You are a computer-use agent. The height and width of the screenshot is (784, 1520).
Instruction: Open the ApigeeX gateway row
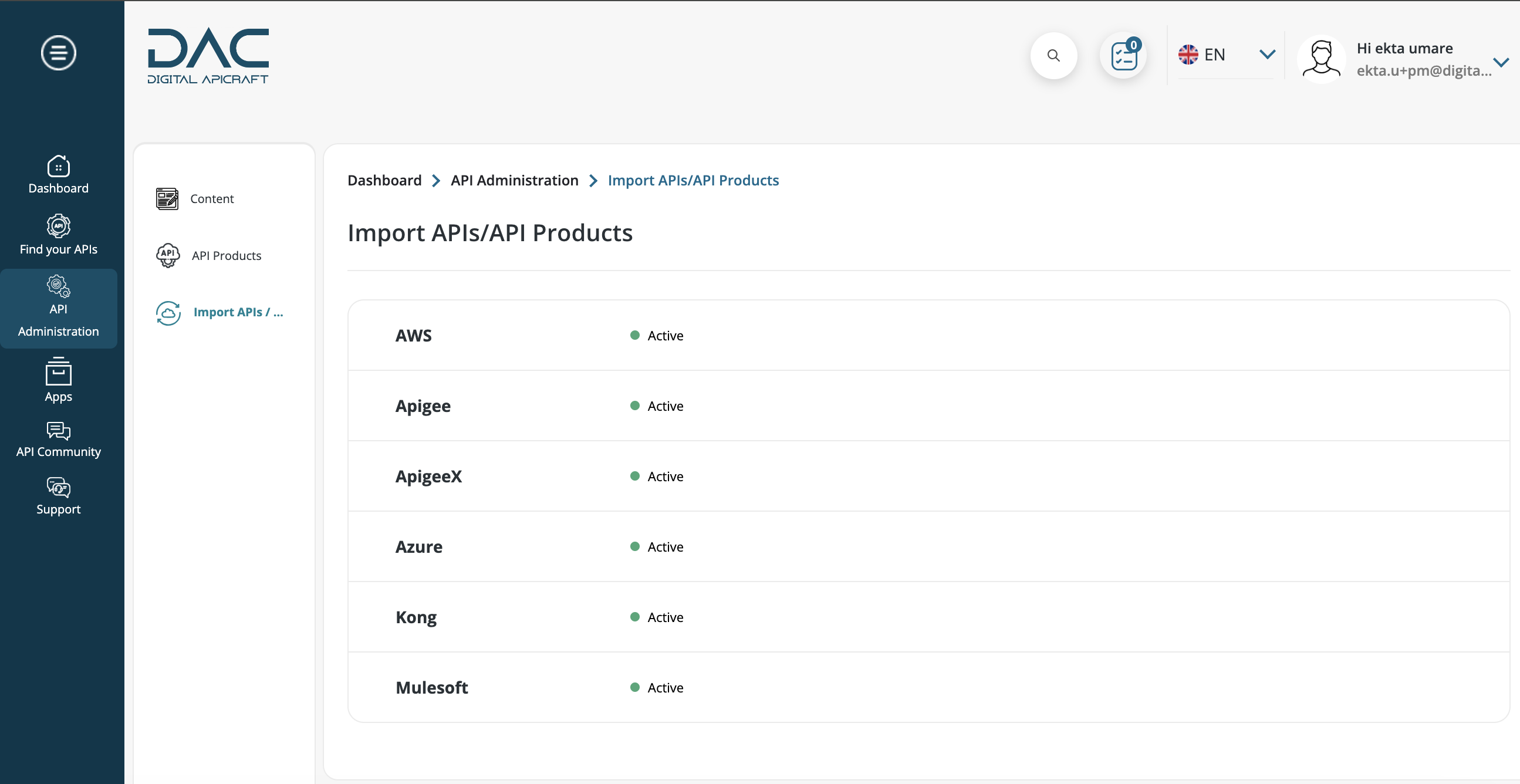929,476
